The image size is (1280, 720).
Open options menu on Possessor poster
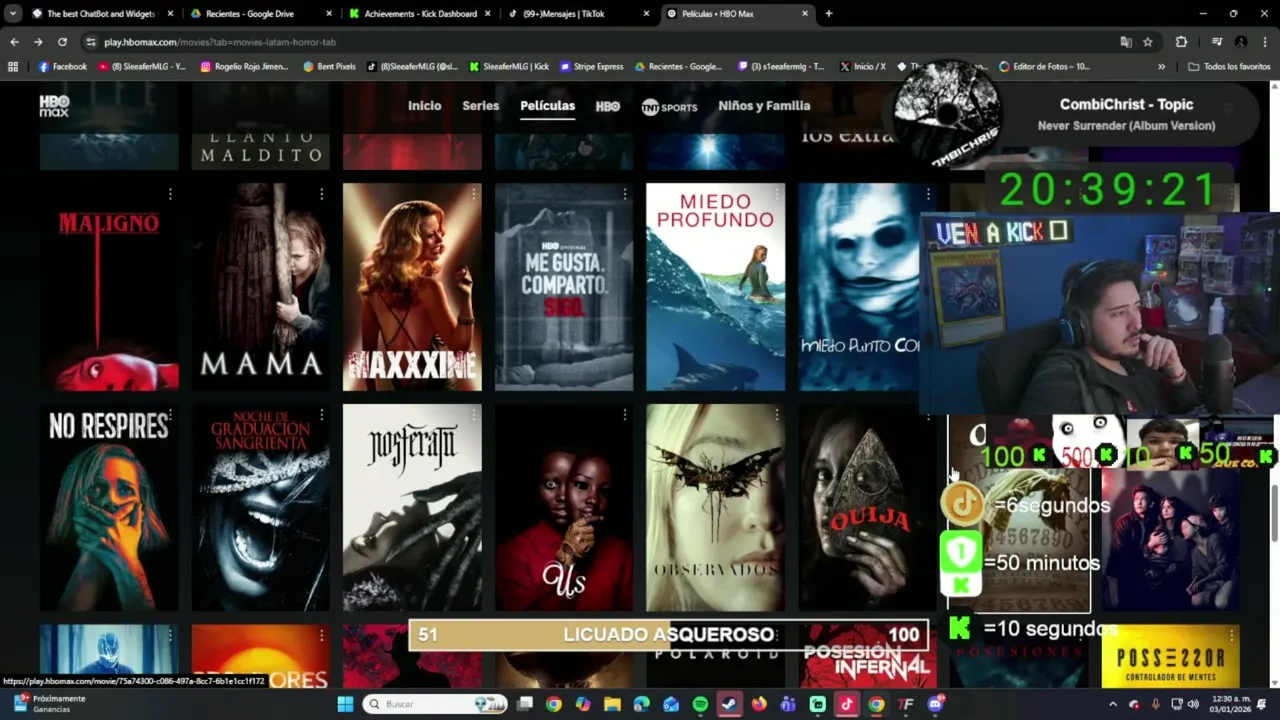tap(1232, 636)
